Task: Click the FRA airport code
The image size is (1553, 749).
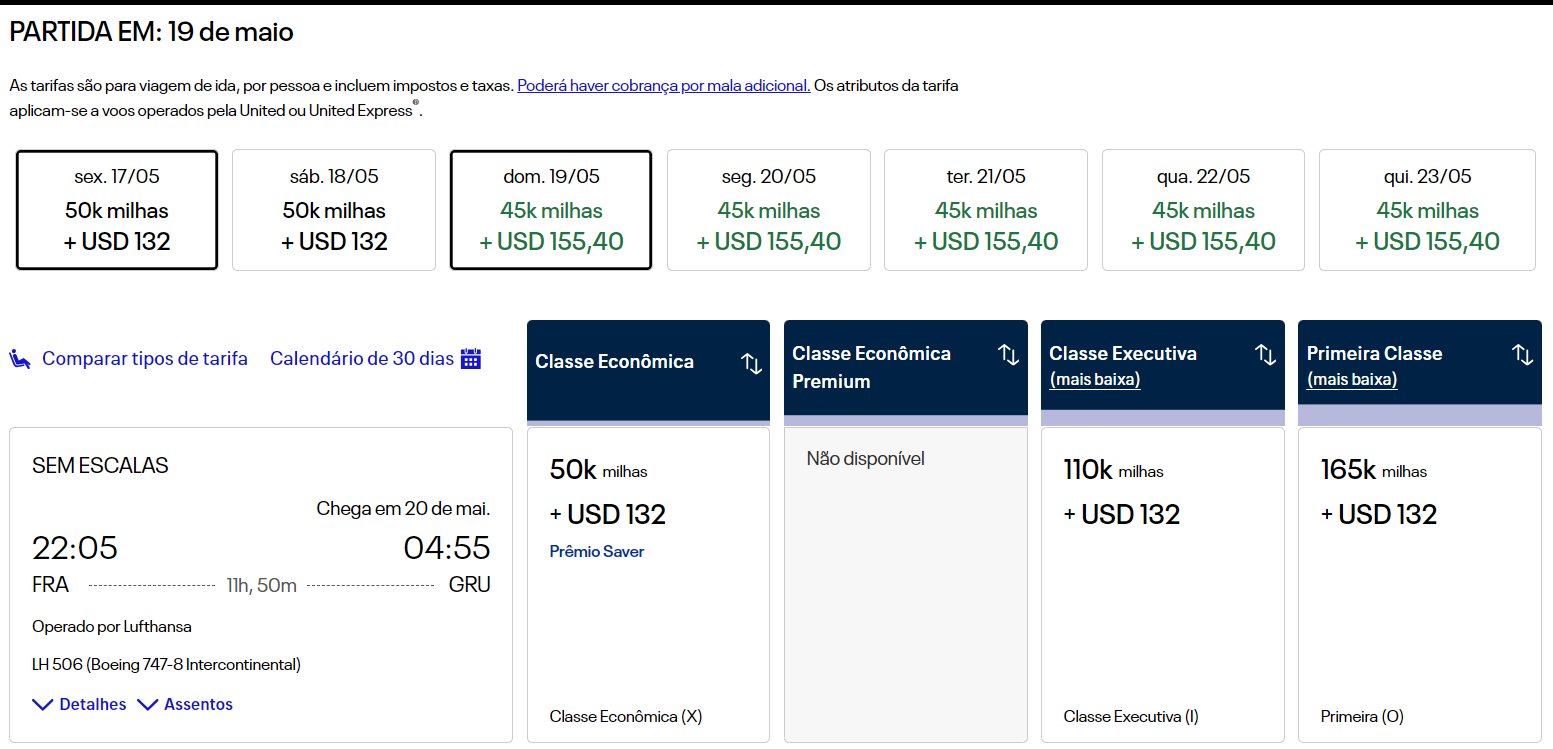Action: (50, 586)
